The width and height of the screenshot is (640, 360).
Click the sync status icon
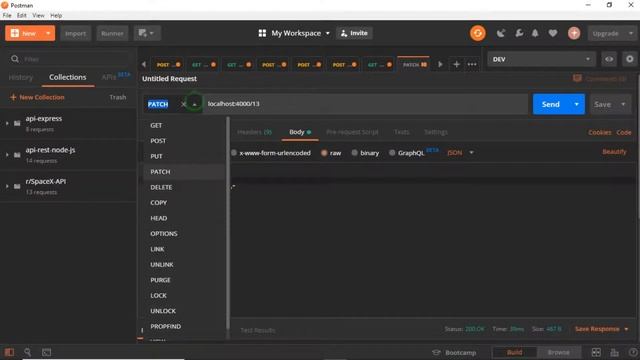[478, 33]
